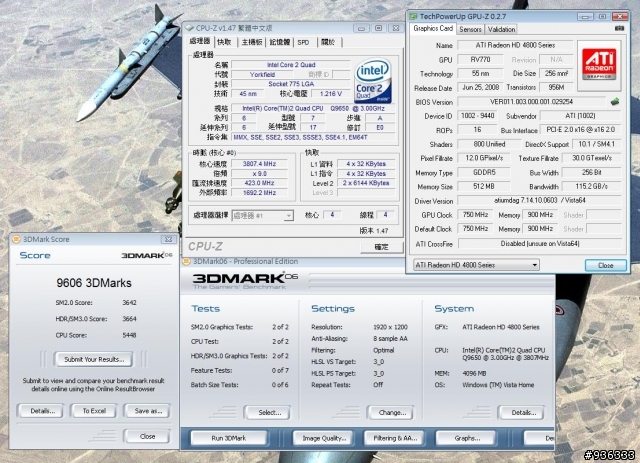Click Filtering & AA button
The width and height of the screenshot is (640, 463).
pos(395,438)
